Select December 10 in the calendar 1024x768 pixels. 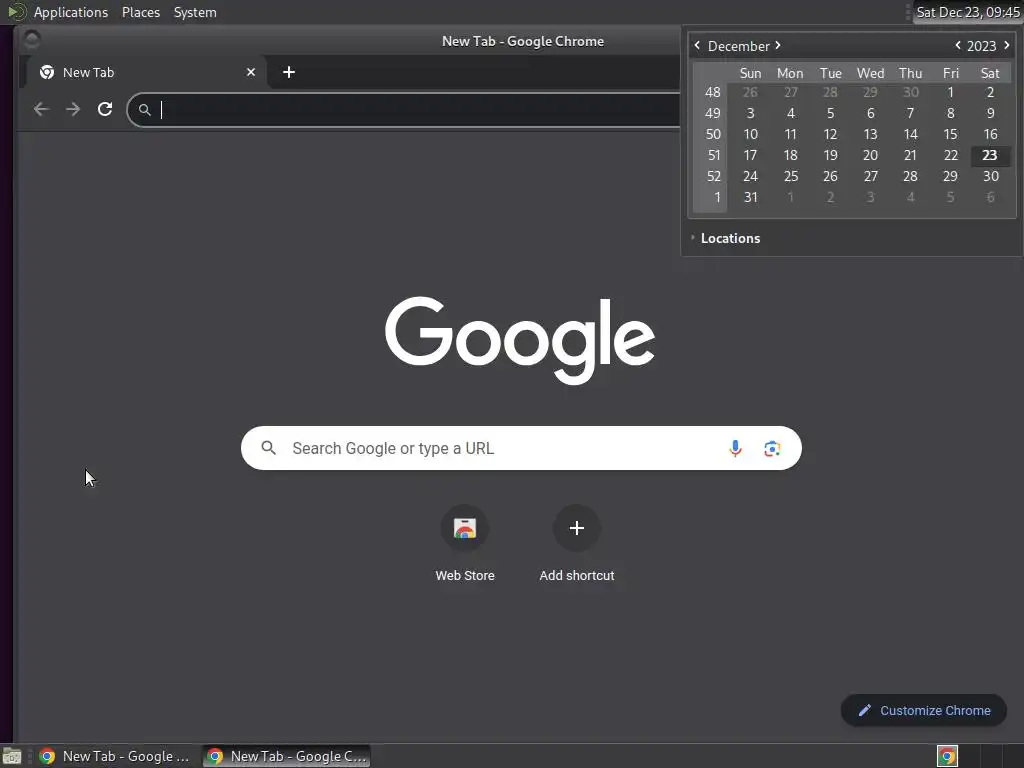pos(750,135)
